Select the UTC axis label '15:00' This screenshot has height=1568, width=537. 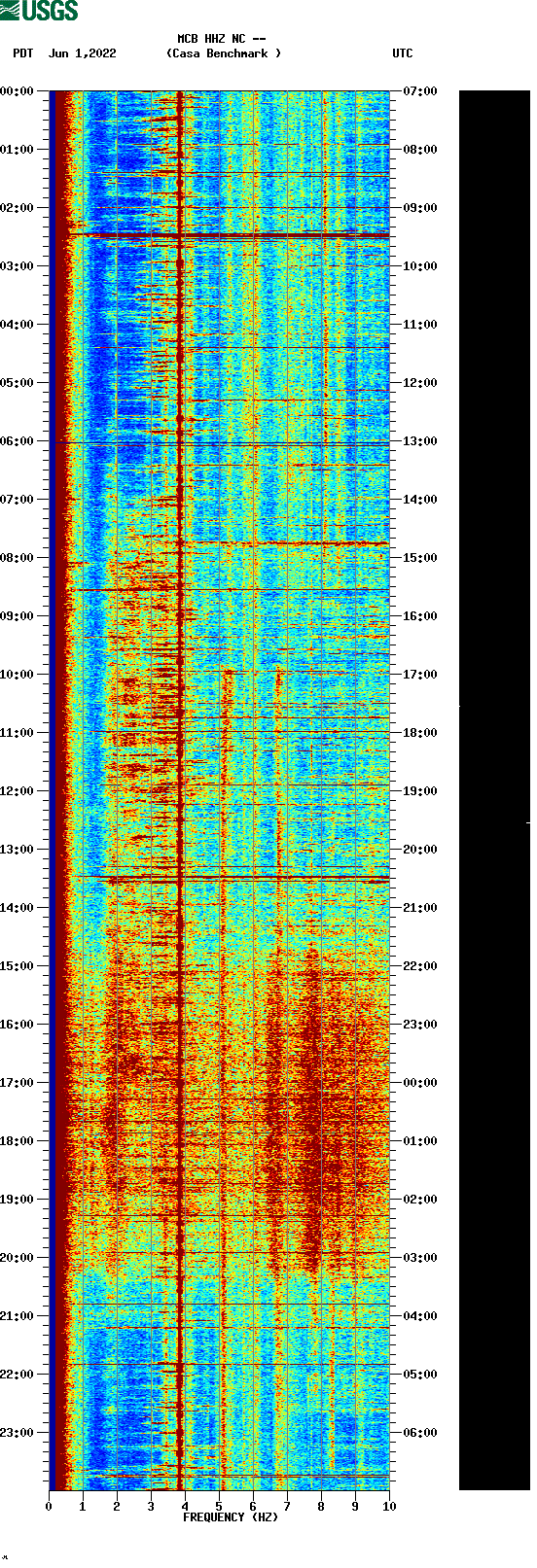click(420, 558)
